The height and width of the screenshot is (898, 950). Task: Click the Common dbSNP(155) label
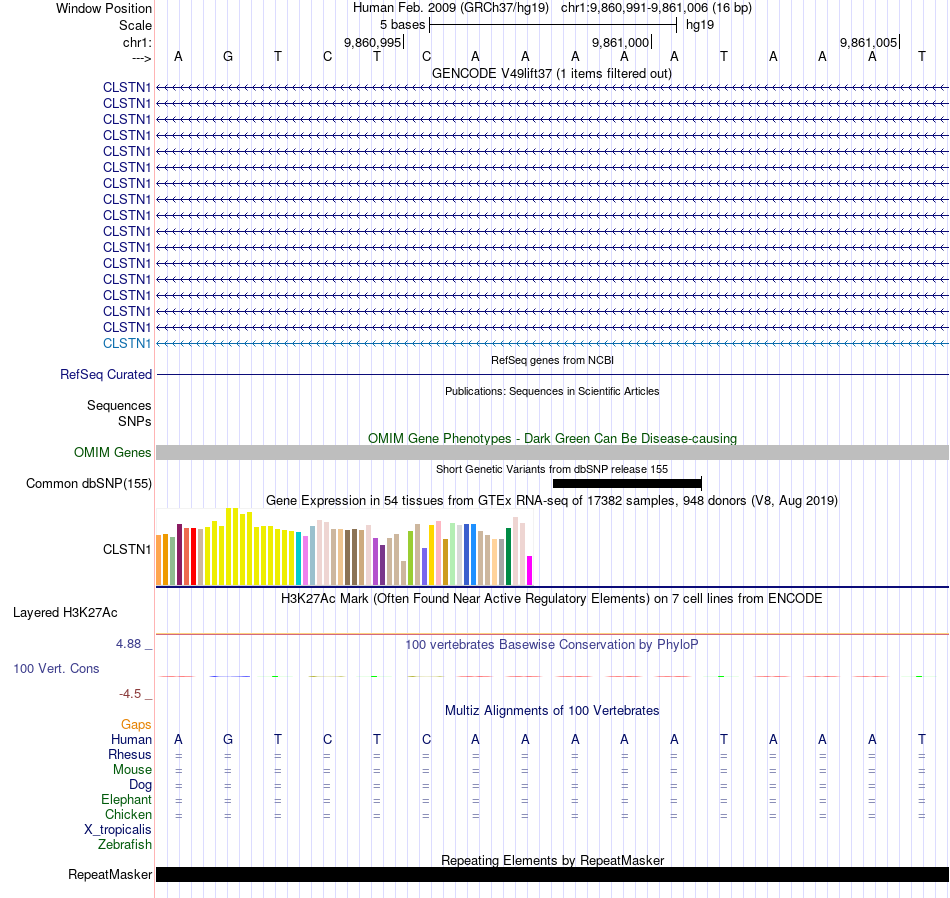89,484
